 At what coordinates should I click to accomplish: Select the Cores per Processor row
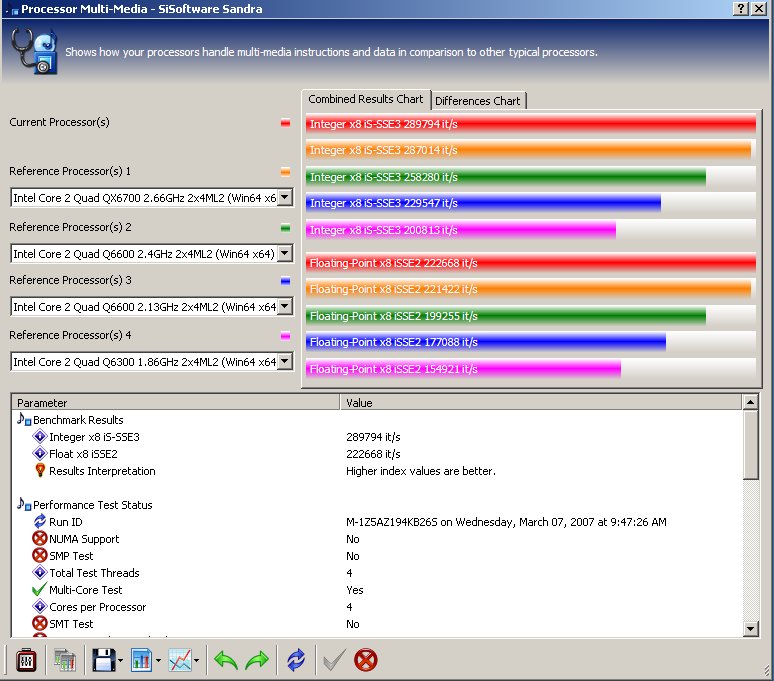(x=377, y=607)
